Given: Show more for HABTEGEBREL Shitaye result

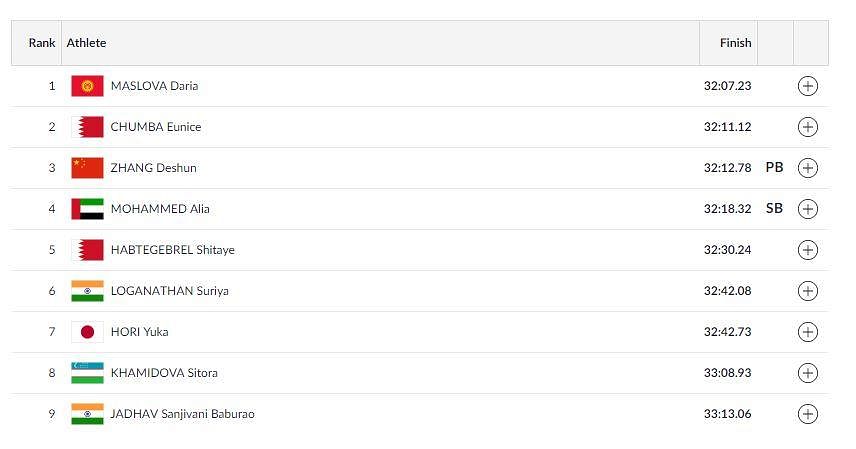Looking at the screenshot, I should tap(807, 250).
